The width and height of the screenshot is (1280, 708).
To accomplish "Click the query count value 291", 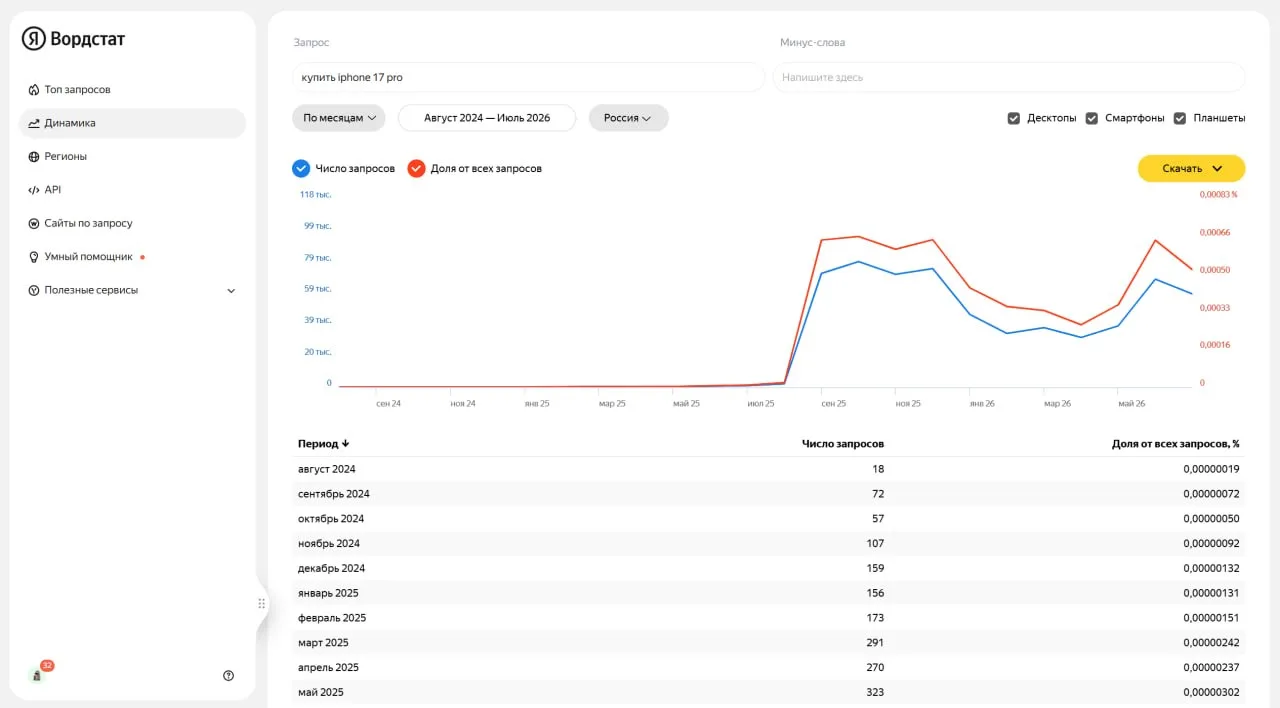I will [x=875, y=643].
